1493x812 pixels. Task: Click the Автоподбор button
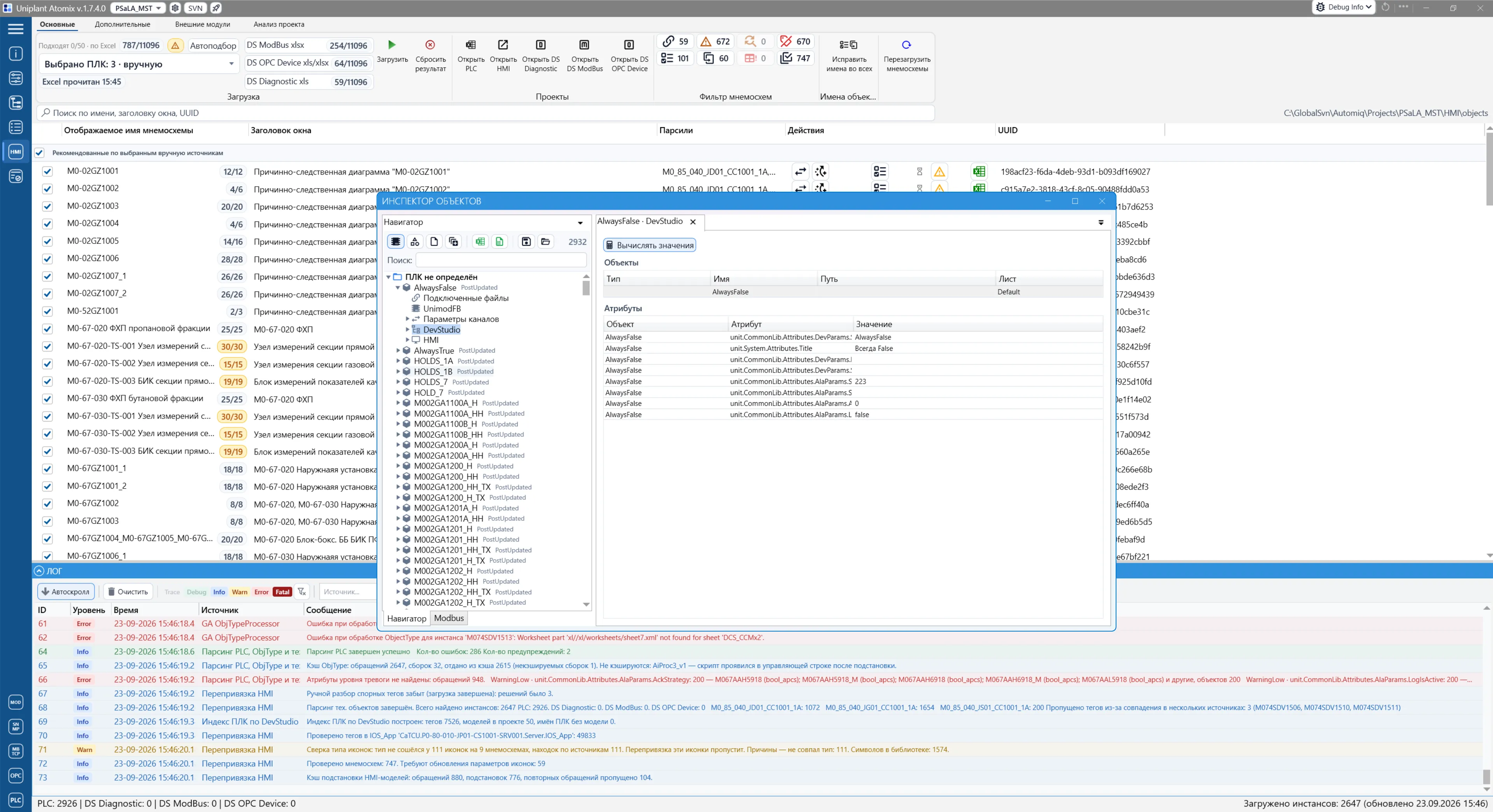click(213, 45)
